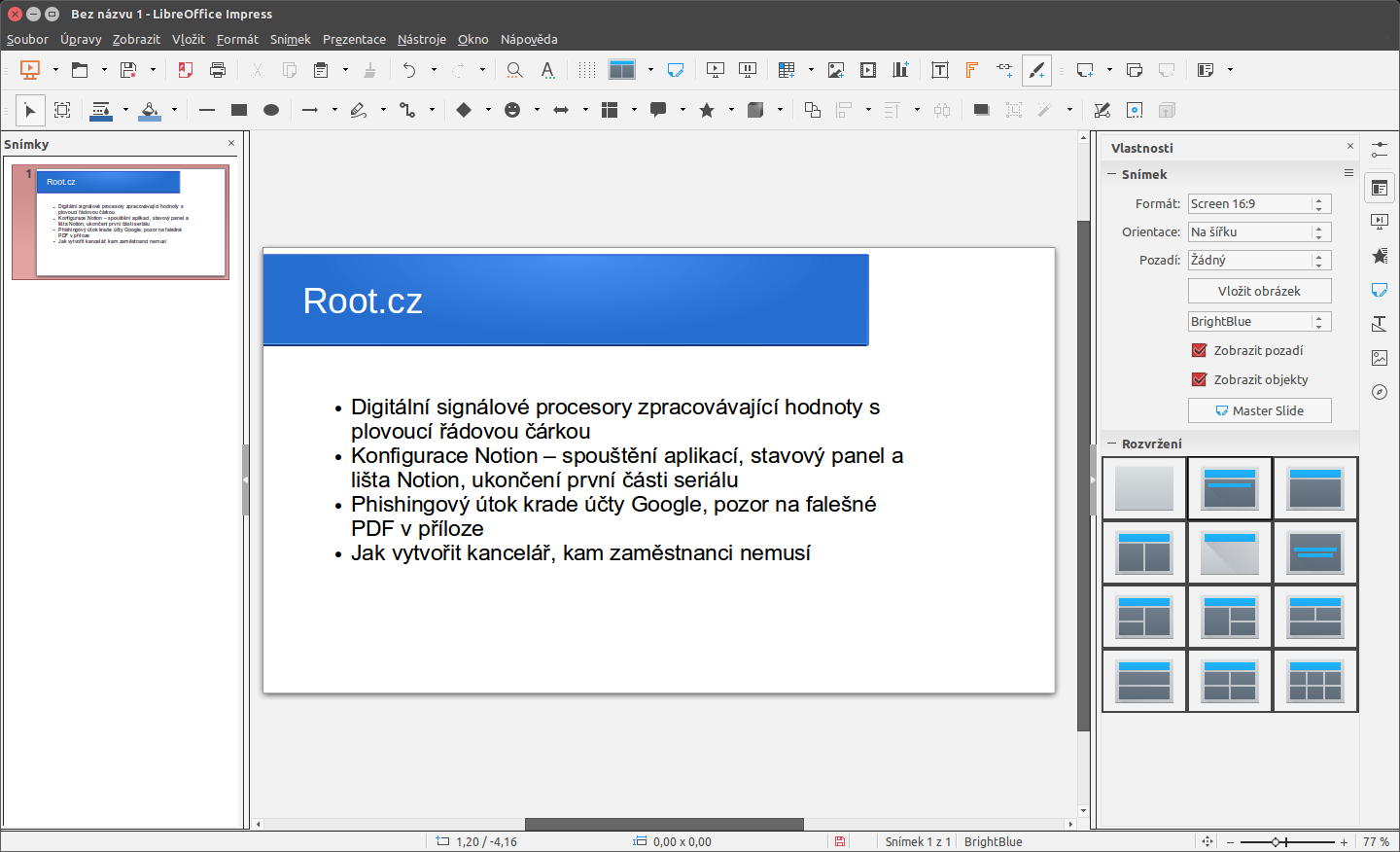Open the Snímek menu
This screenshot has height=852, width=1400.
click(292, 39)
